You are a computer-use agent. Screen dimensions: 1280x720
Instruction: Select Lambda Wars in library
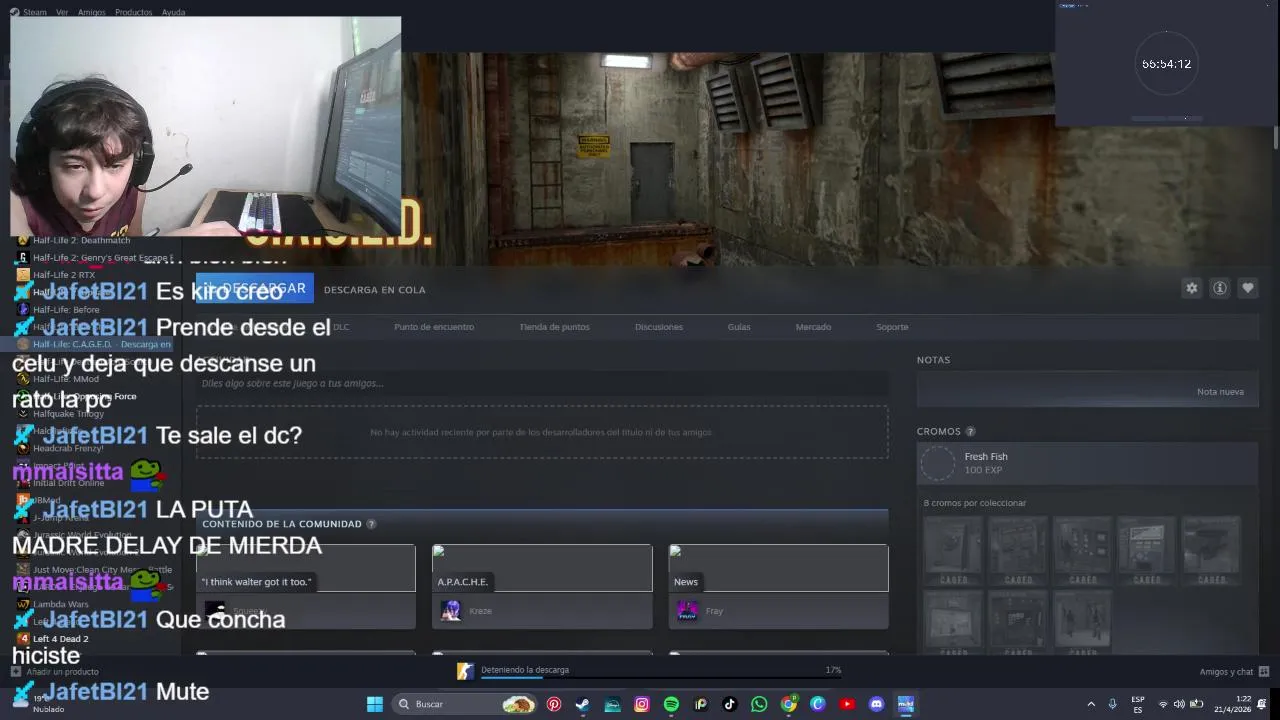(x=60, y=604)
